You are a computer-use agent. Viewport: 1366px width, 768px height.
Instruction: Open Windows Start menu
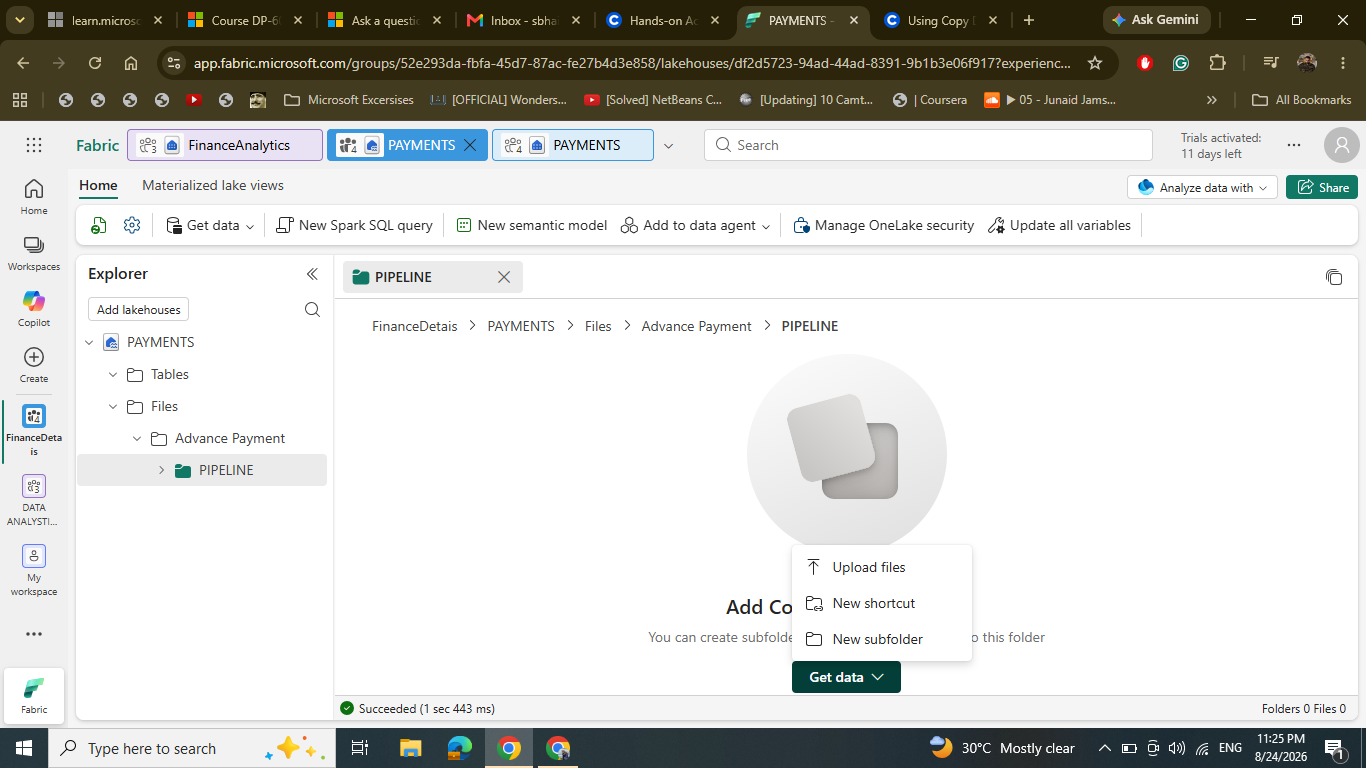point(24,748)
